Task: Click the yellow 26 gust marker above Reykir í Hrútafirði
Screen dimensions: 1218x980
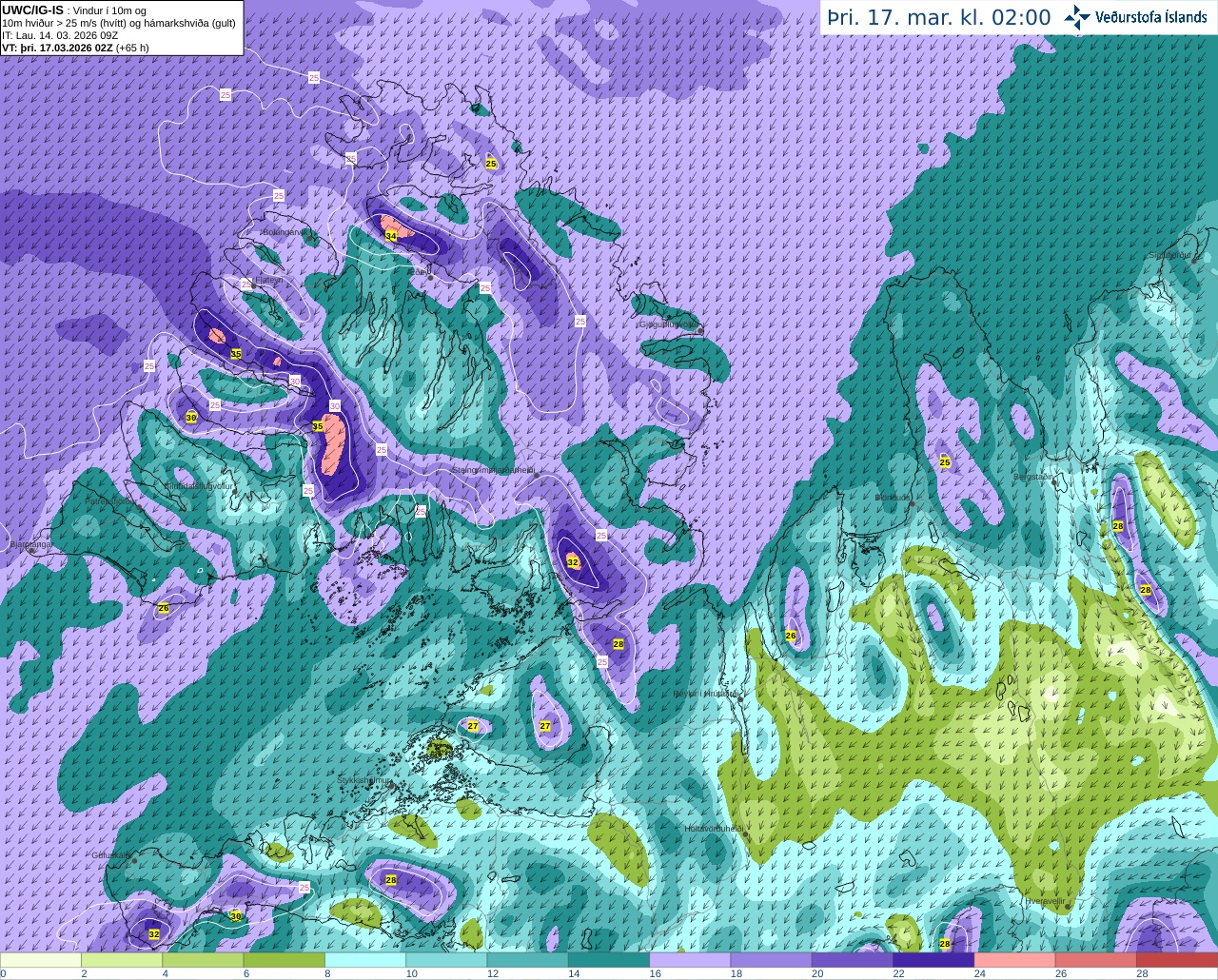Action: 791,635
